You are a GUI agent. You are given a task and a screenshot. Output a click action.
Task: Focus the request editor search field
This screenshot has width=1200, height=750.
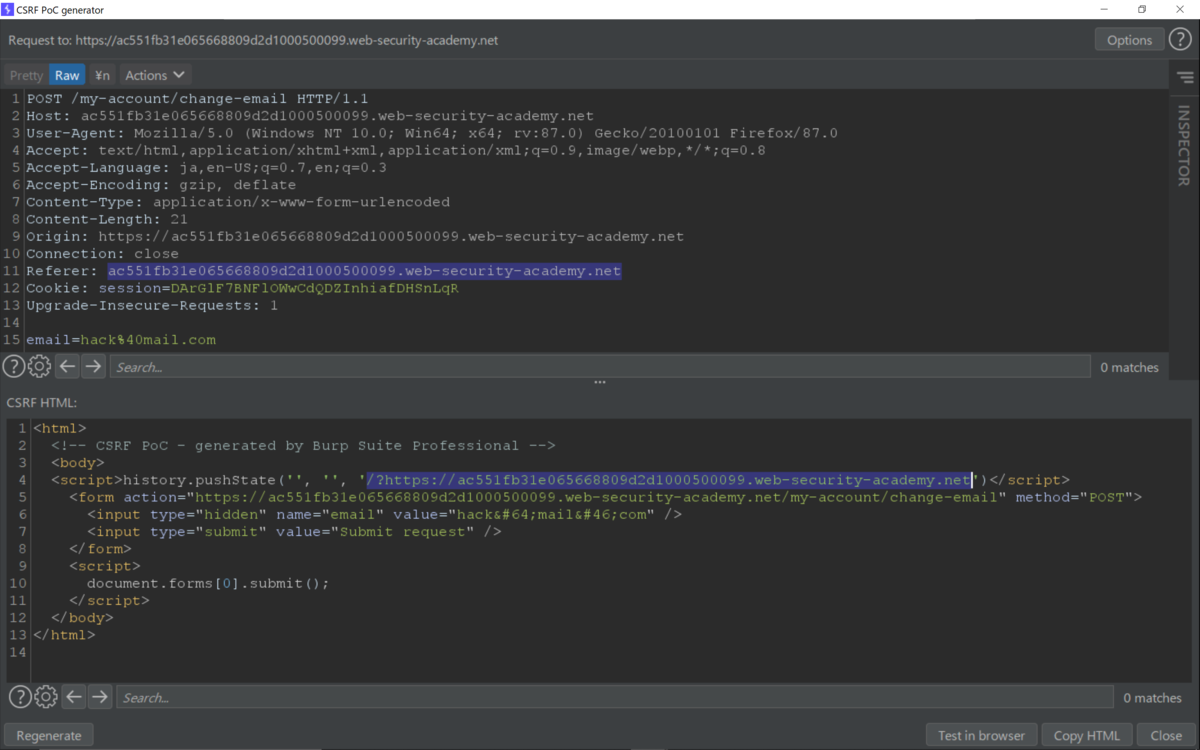(x=600, y=367)
